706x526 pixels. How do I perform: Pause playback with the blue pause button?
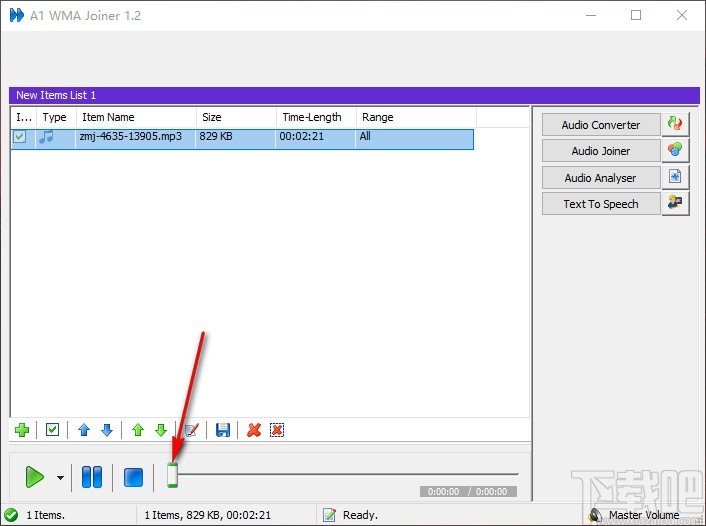[x=92, y=477]
